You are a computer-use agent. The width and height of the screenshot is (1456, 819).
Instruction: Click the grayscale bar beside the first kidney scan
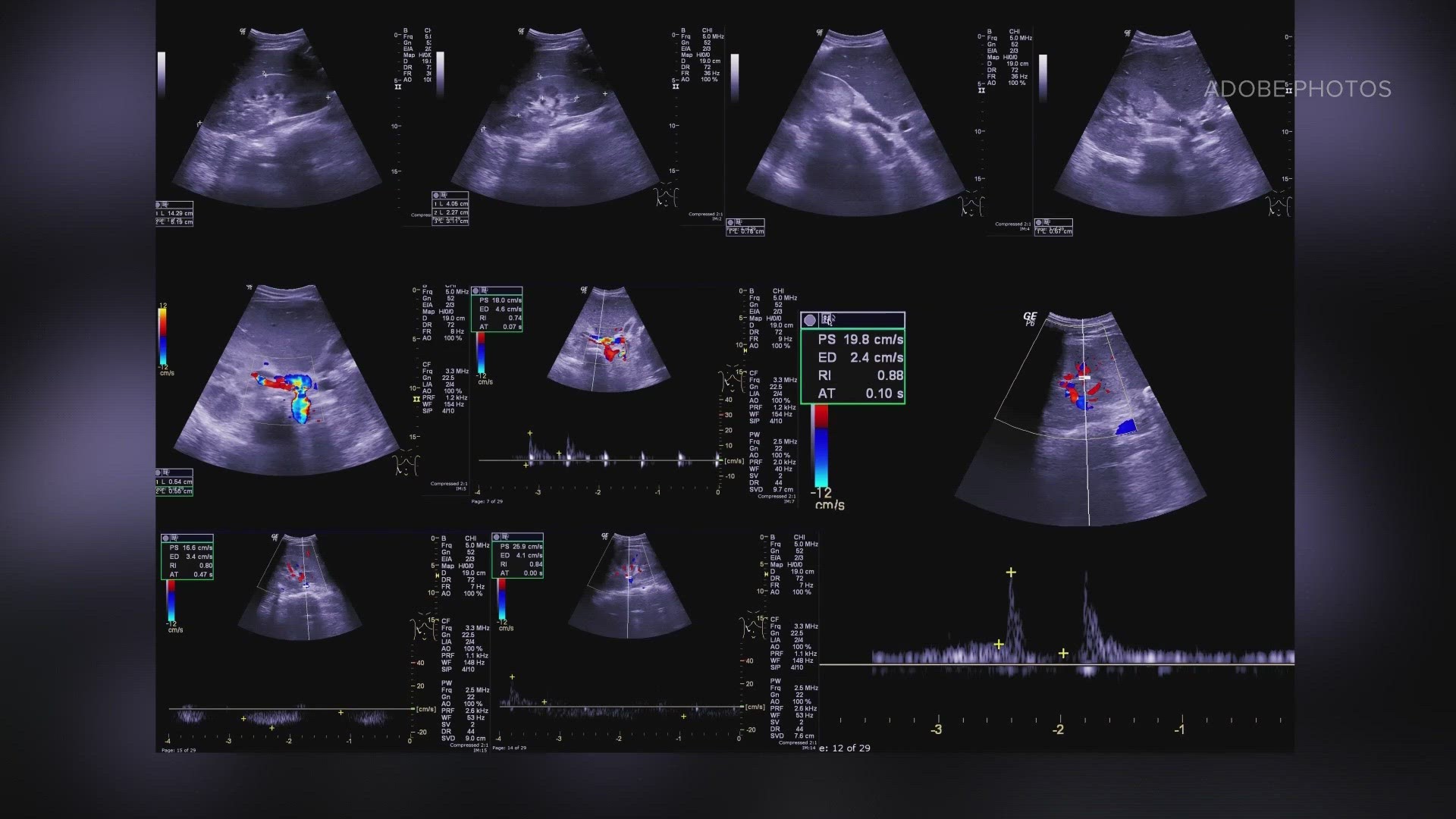[x=161, y=74]
